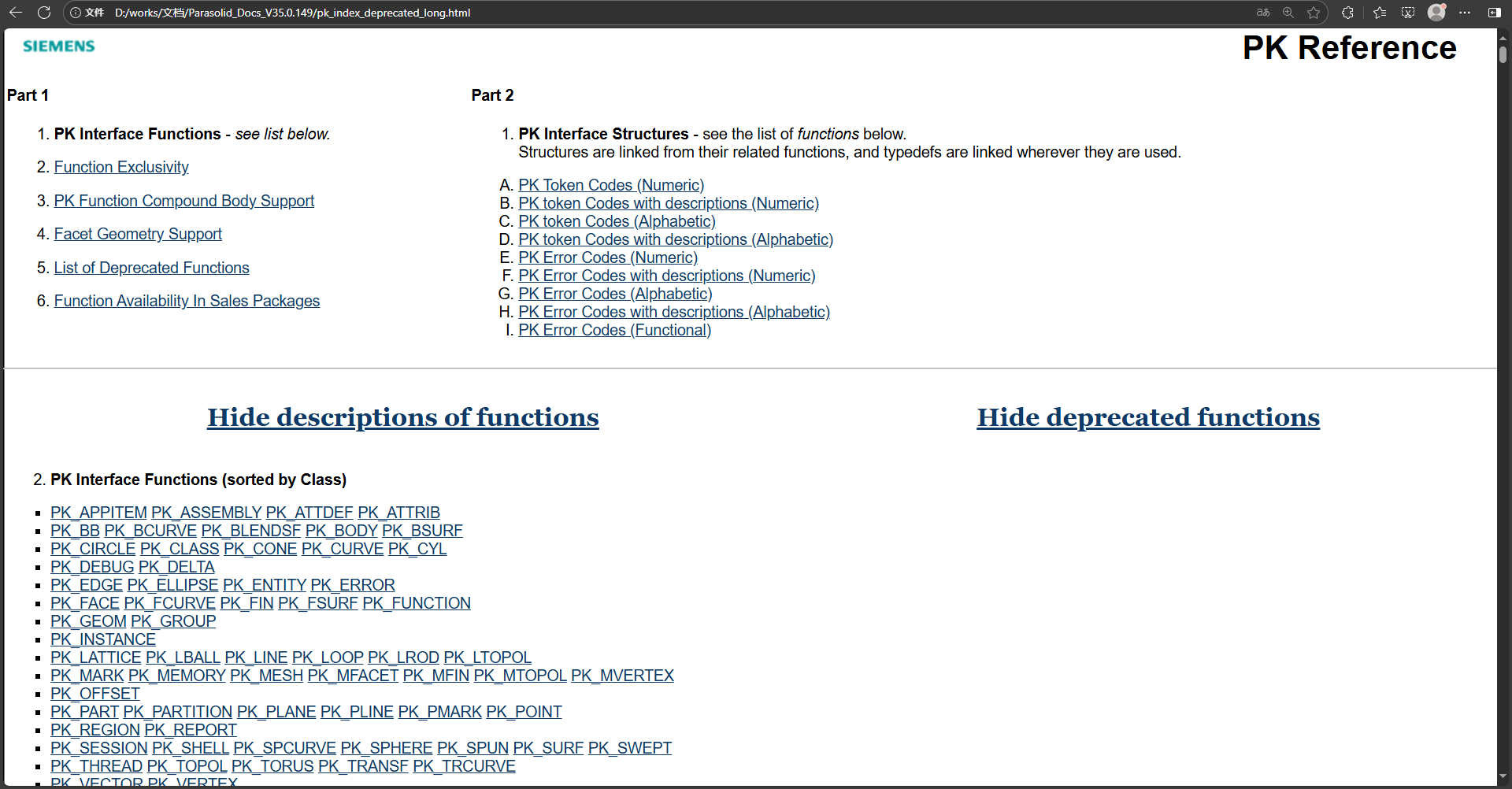Add page to favorites with star icon

click(x=1314, y=13)
